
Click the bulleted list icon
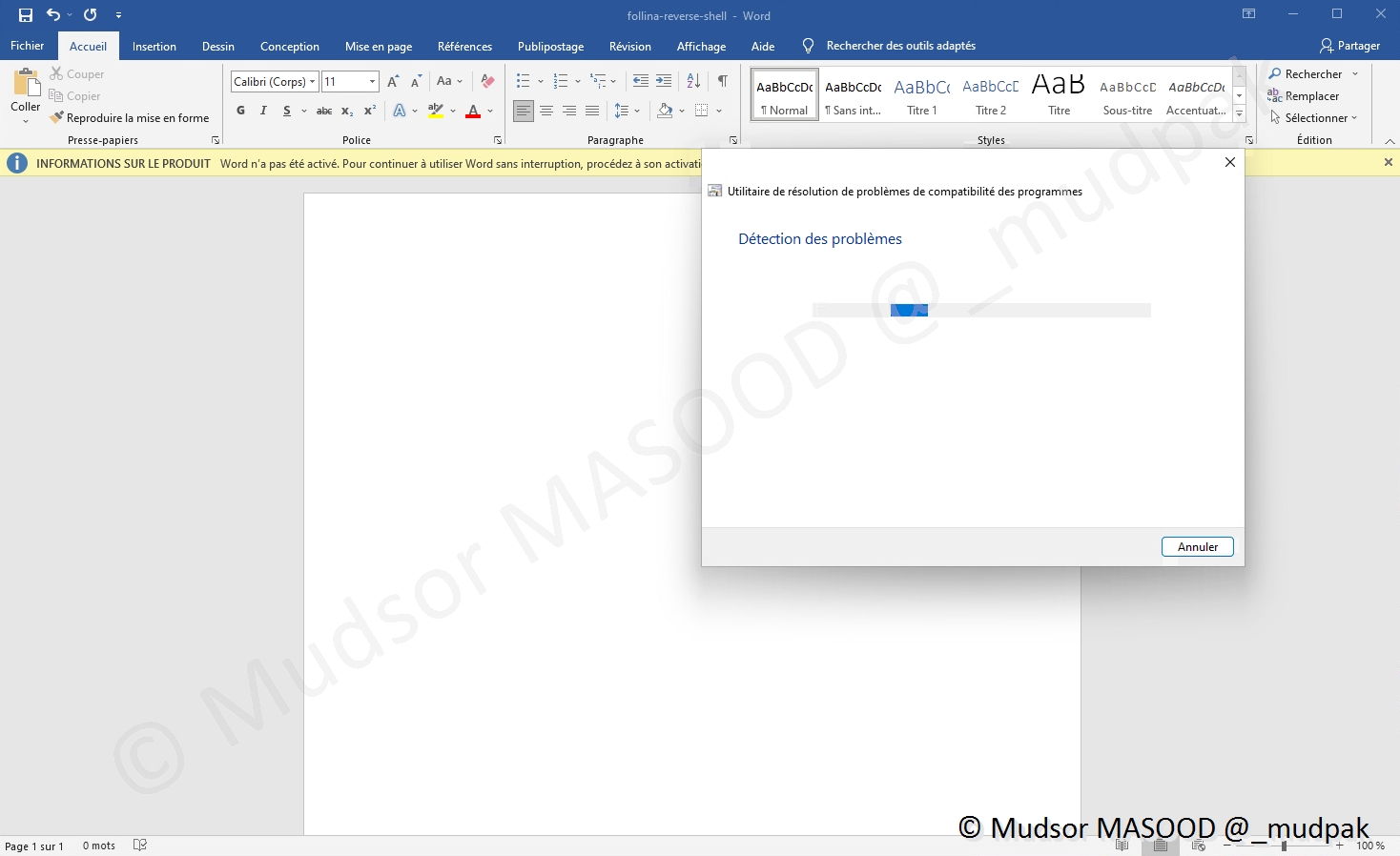point(523,81)
